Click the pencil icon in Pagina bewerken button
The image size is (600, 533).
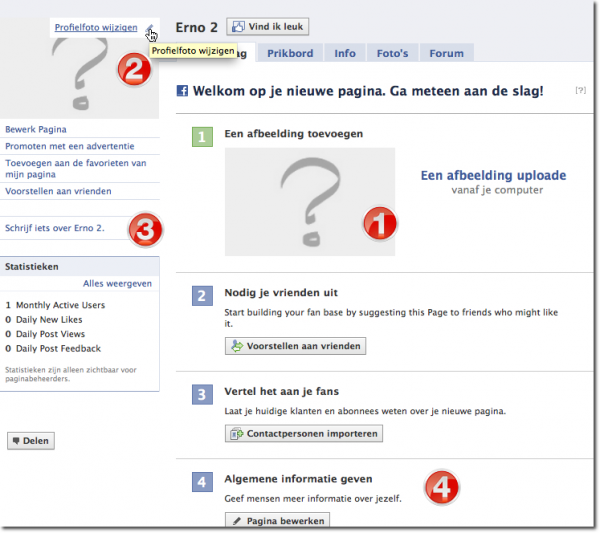click(237, 521)
